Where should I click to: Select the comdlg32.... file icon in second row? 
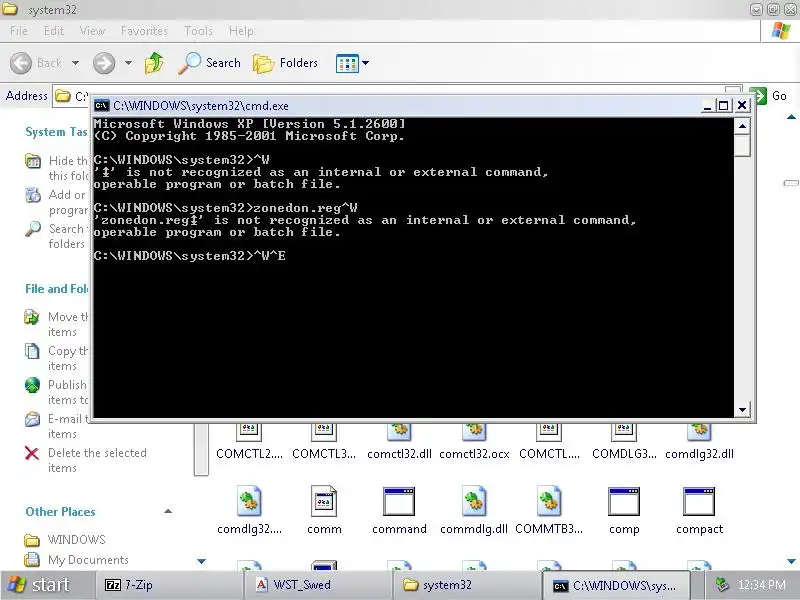pos(249,501)
